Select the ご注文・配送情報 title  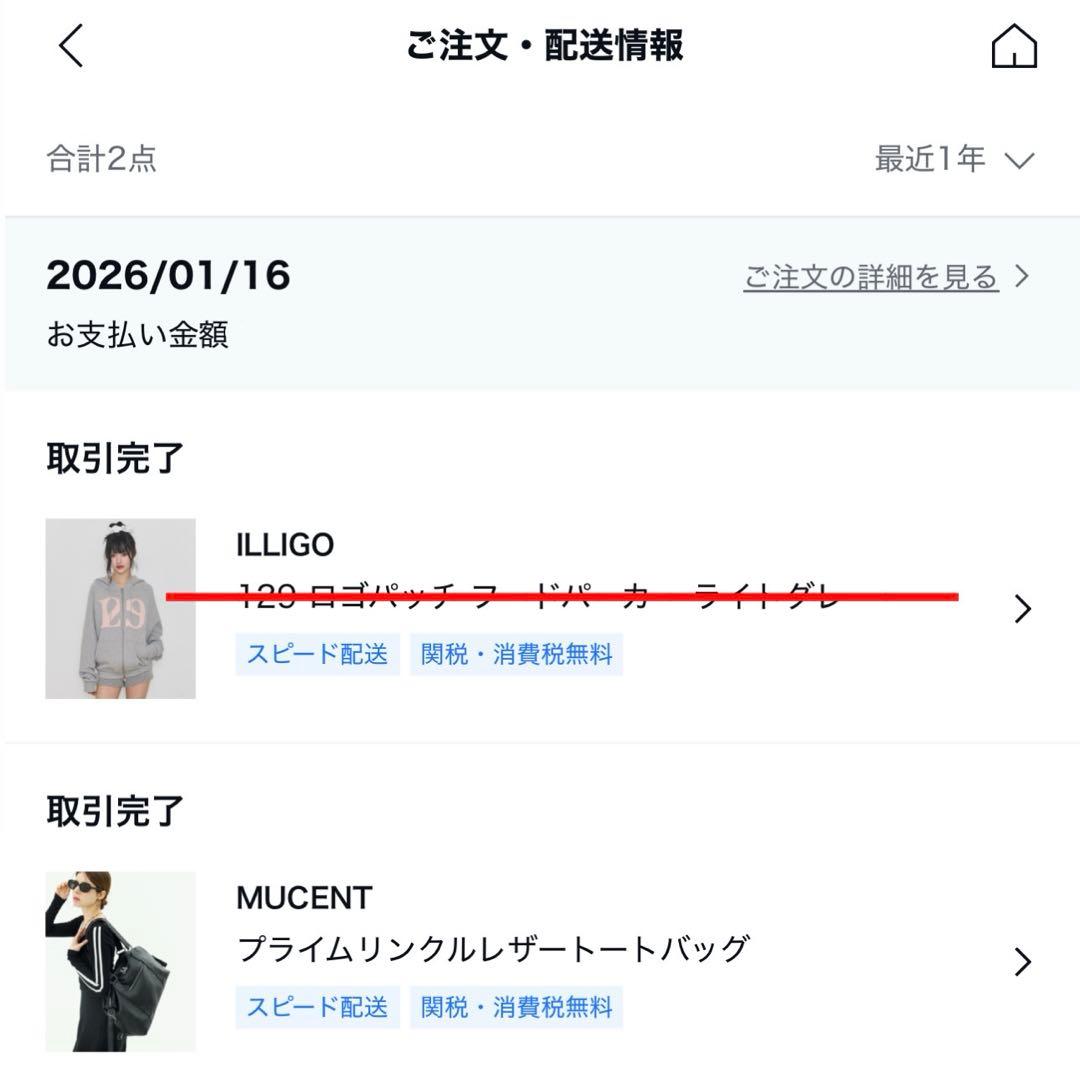544,46
